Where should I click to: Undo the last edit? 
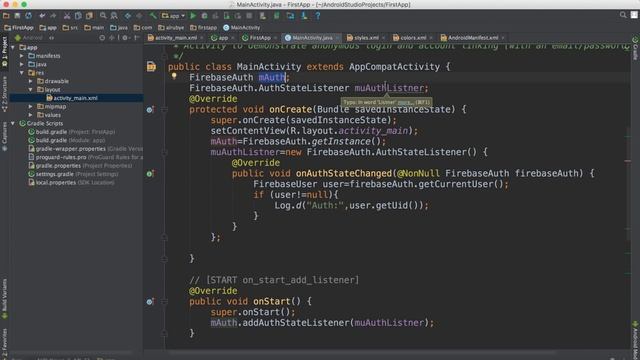tap(42, 16)
